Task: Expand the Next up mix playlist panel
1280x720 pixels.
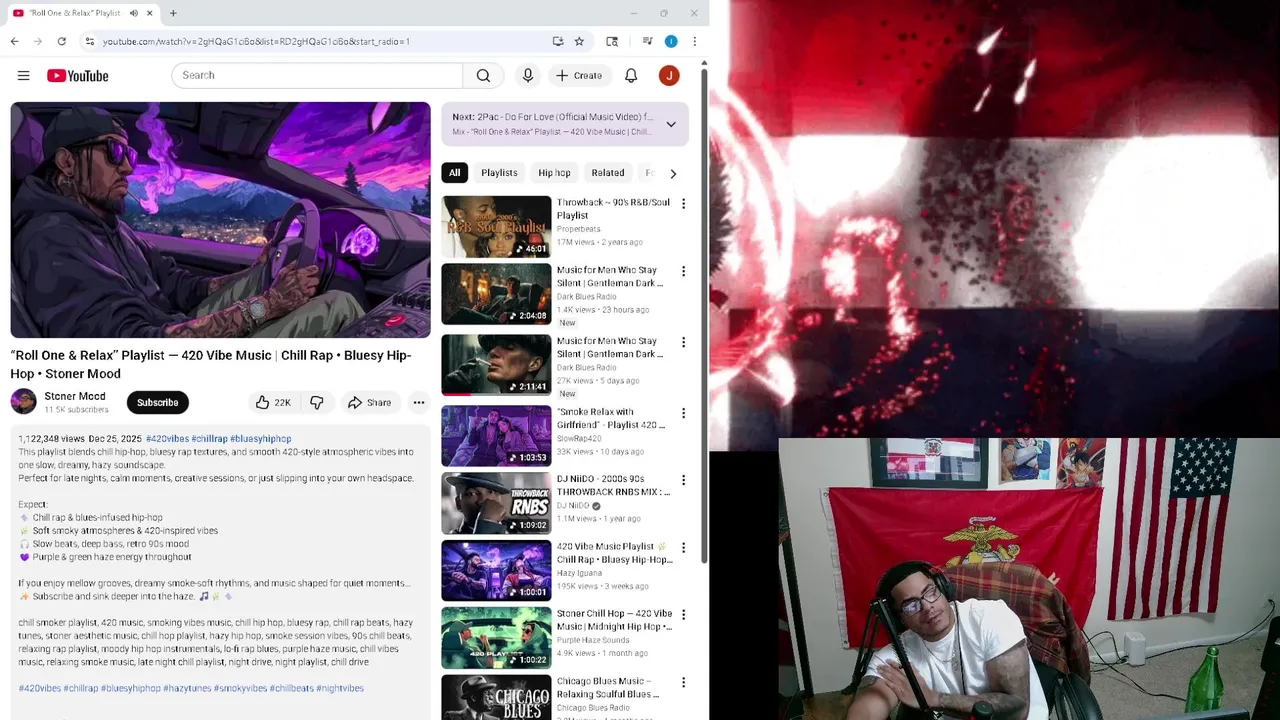Action: click(671, 124)
